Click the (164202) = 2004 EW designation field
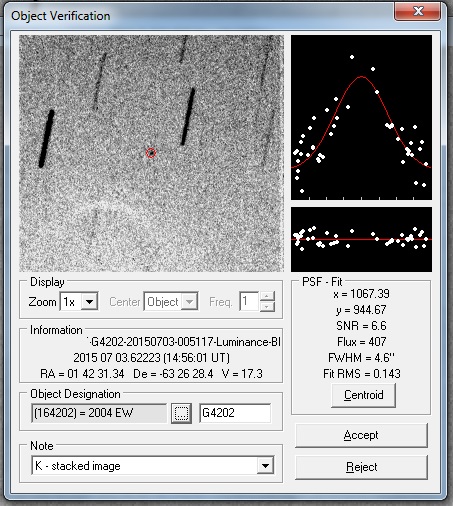 (x=99, y=413)
